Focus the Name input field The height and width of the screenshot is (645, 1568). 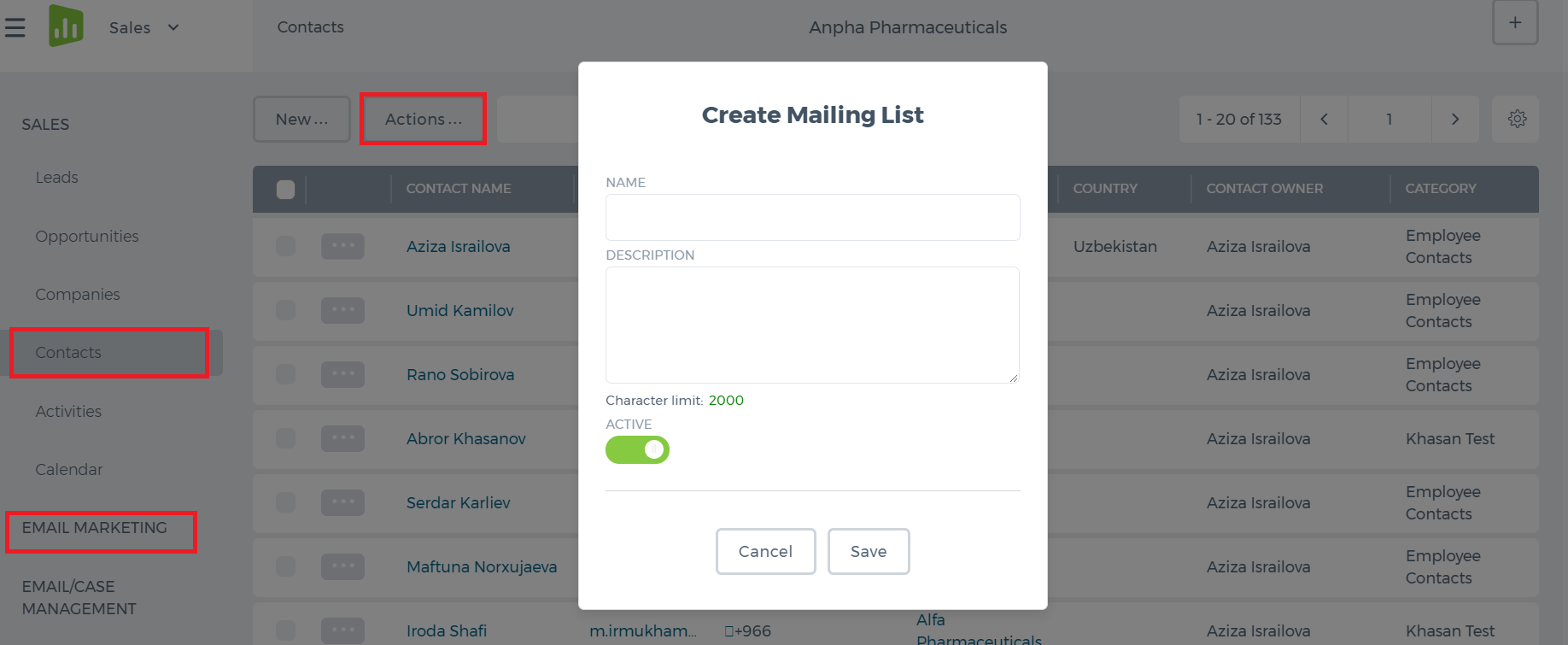click(812, 217)
